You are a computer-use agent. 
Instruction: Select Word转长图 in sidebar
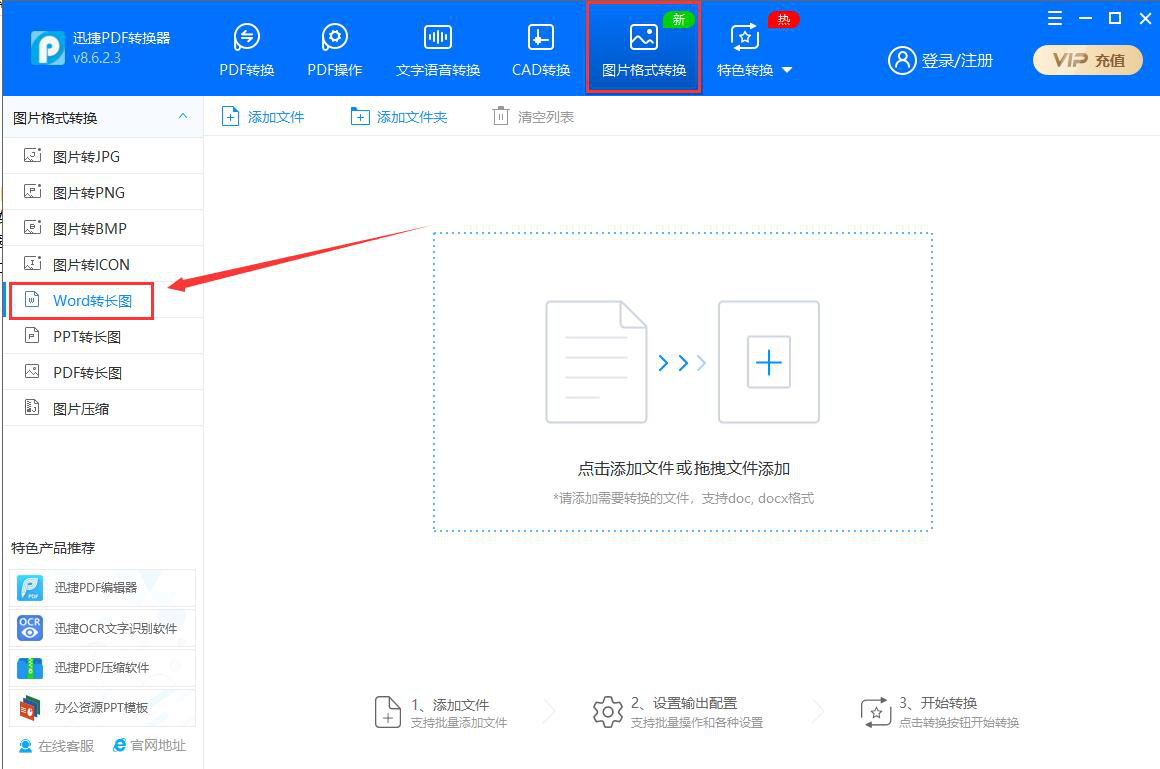pyautogui.click(x=104, y=300)
